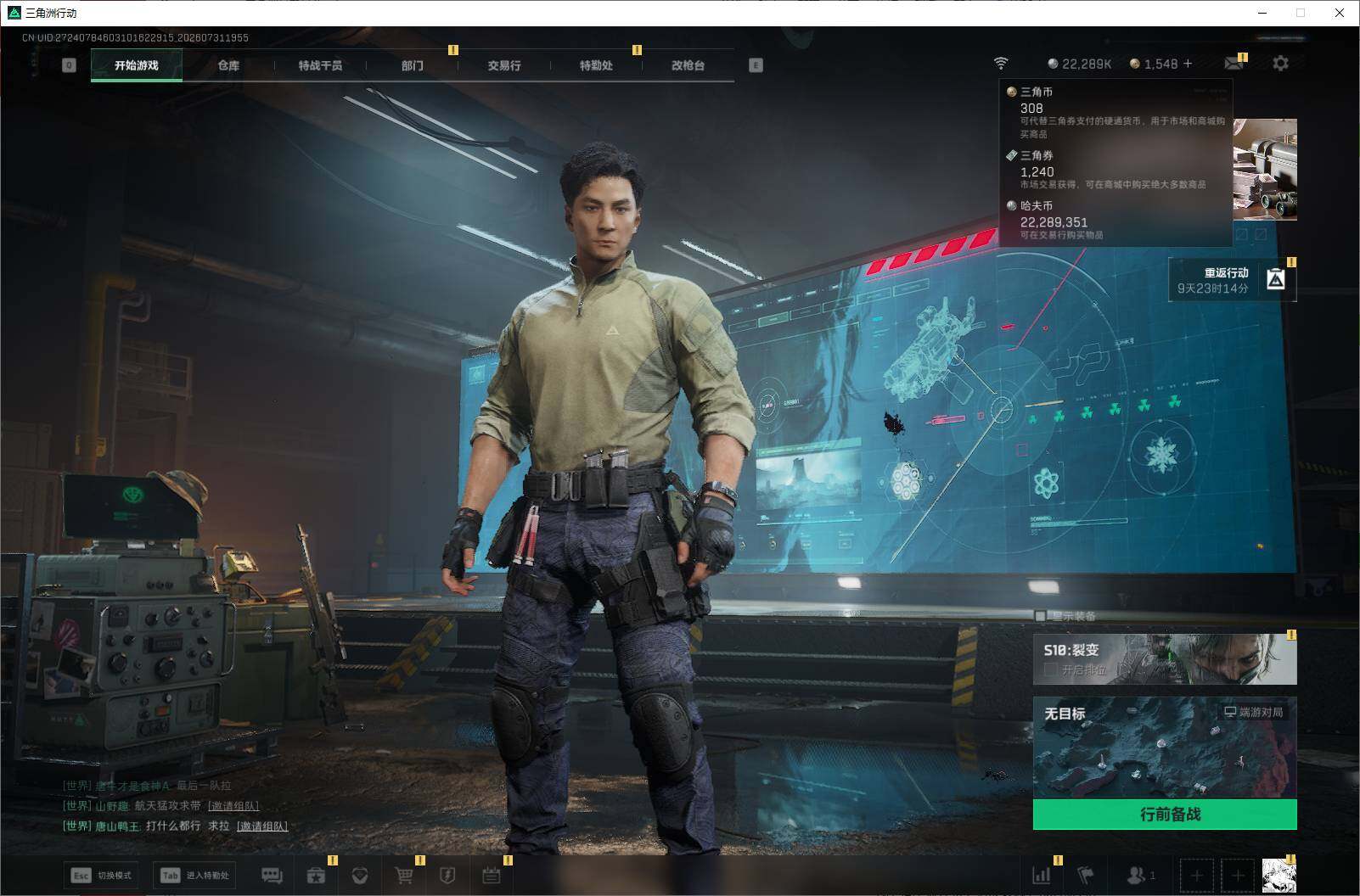This screenshot has width=1360, height=896.
Task: Click the E key next-tab icon
Action: [756, 65]
